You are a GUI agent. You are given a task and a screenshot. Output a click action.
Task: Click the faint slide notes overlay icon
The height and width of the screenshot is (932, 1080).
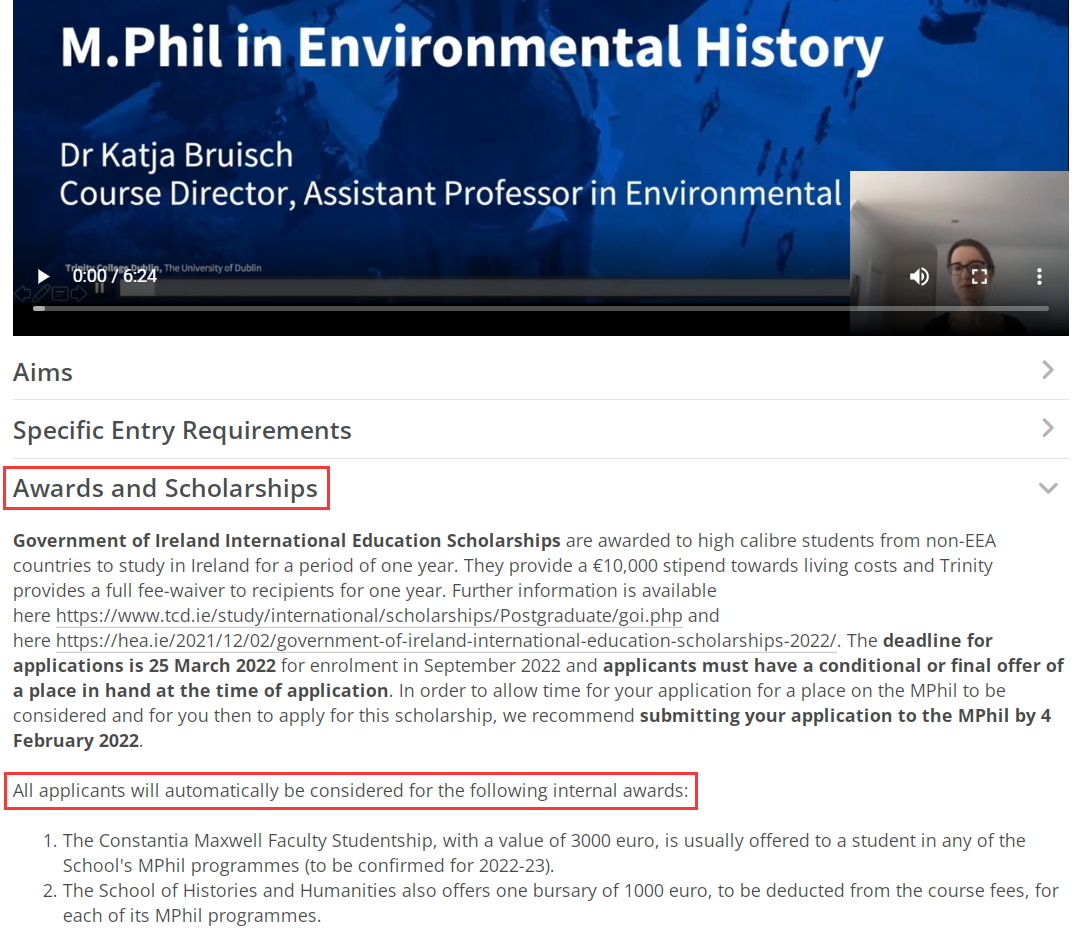60,294
